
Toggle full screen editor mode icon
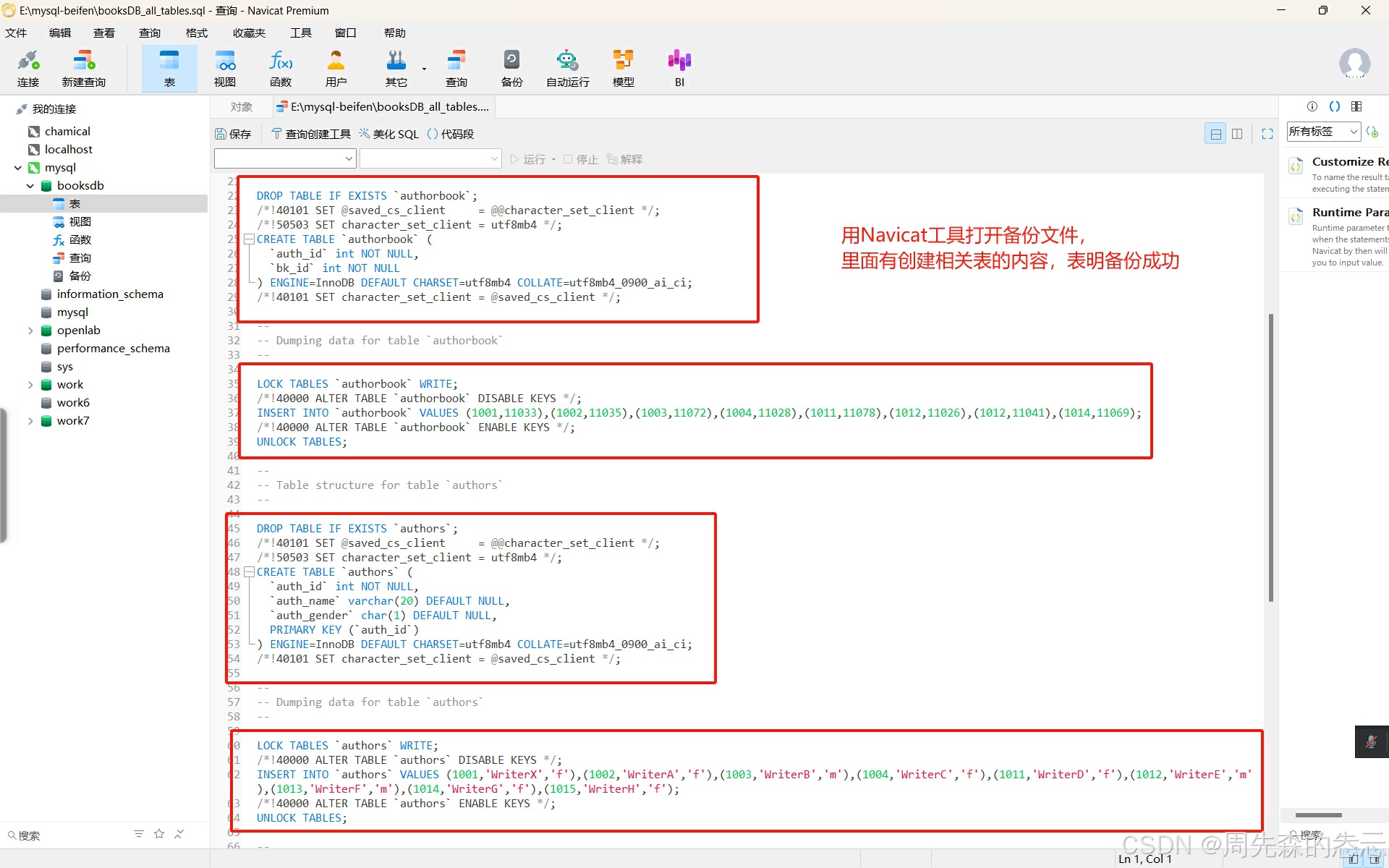click(1267, 134)
